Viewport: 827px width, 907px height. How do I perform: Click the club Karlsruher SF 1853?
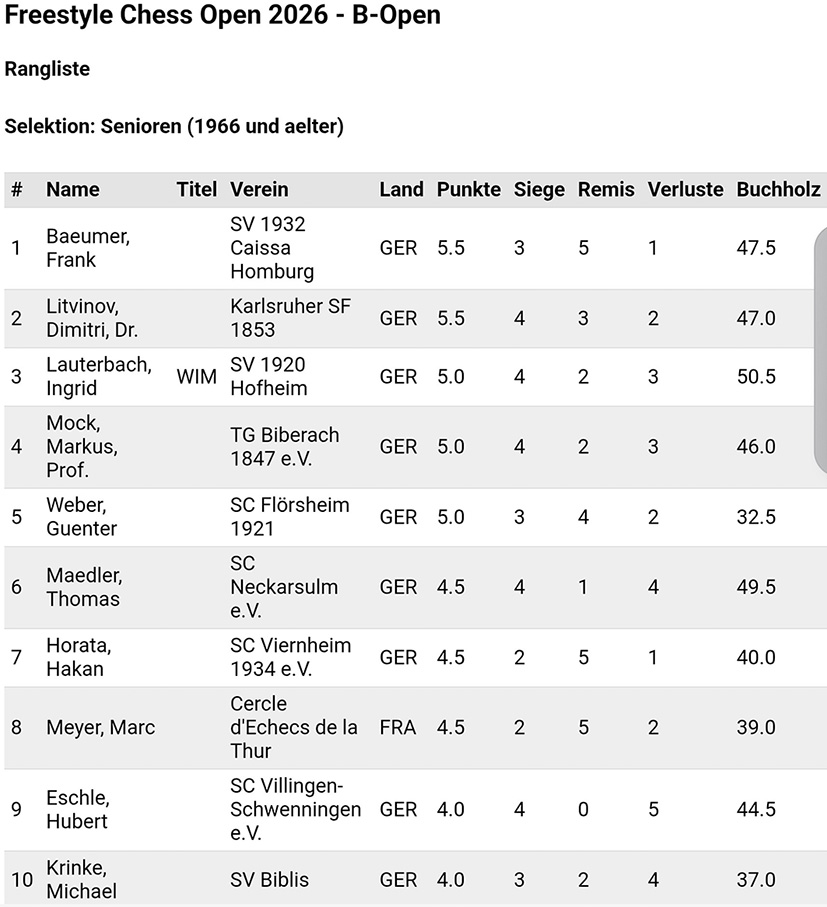[x=290, y=318]
